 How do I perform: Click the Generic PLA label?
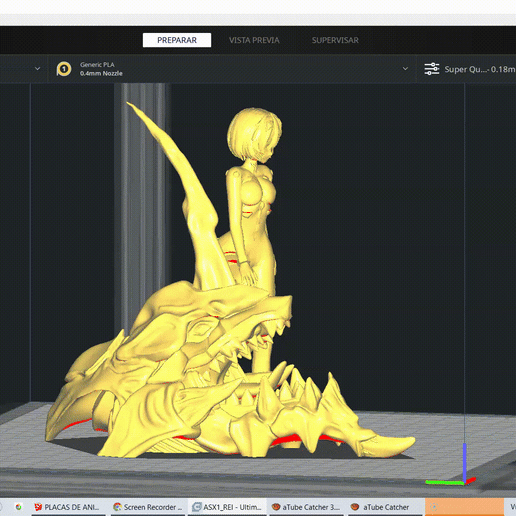point(97,65)
